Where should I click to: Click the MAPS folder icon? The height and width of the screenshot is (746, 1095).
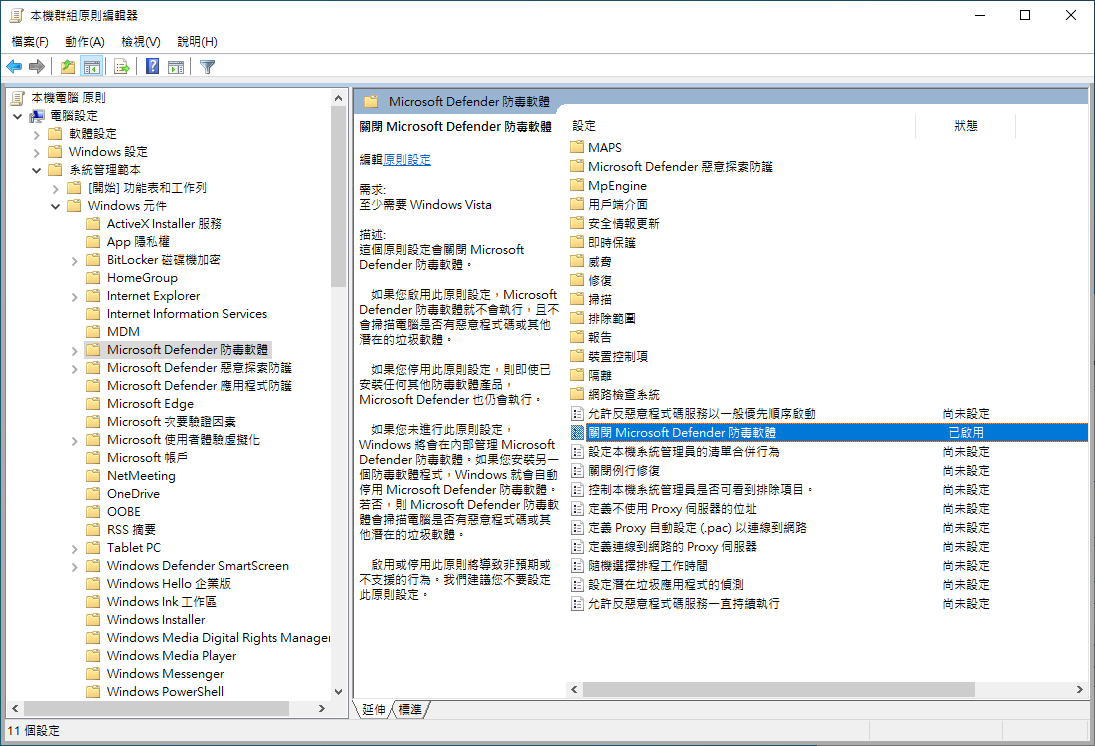click(577, 147)
